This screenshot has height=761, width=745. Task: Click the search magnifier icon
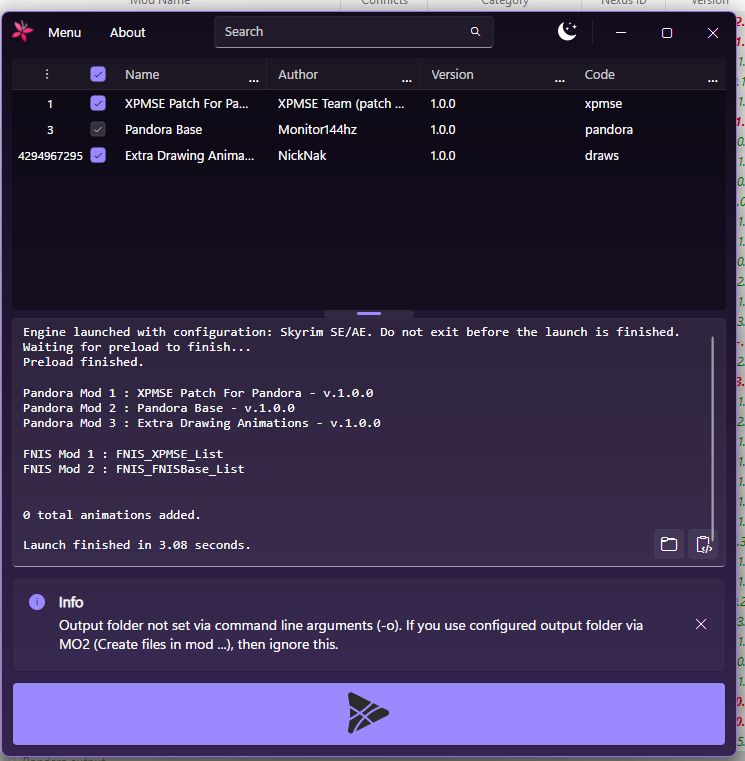pos(475,32)
